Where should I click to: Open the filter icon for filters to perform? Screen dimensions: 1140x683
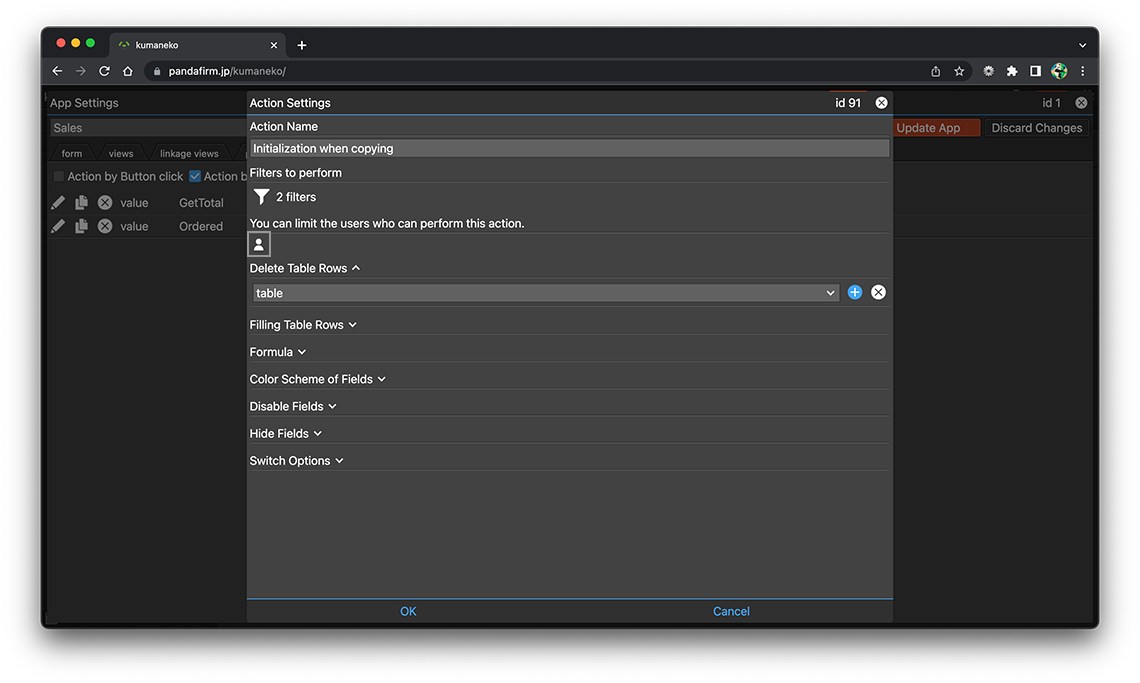click(261, 197)
